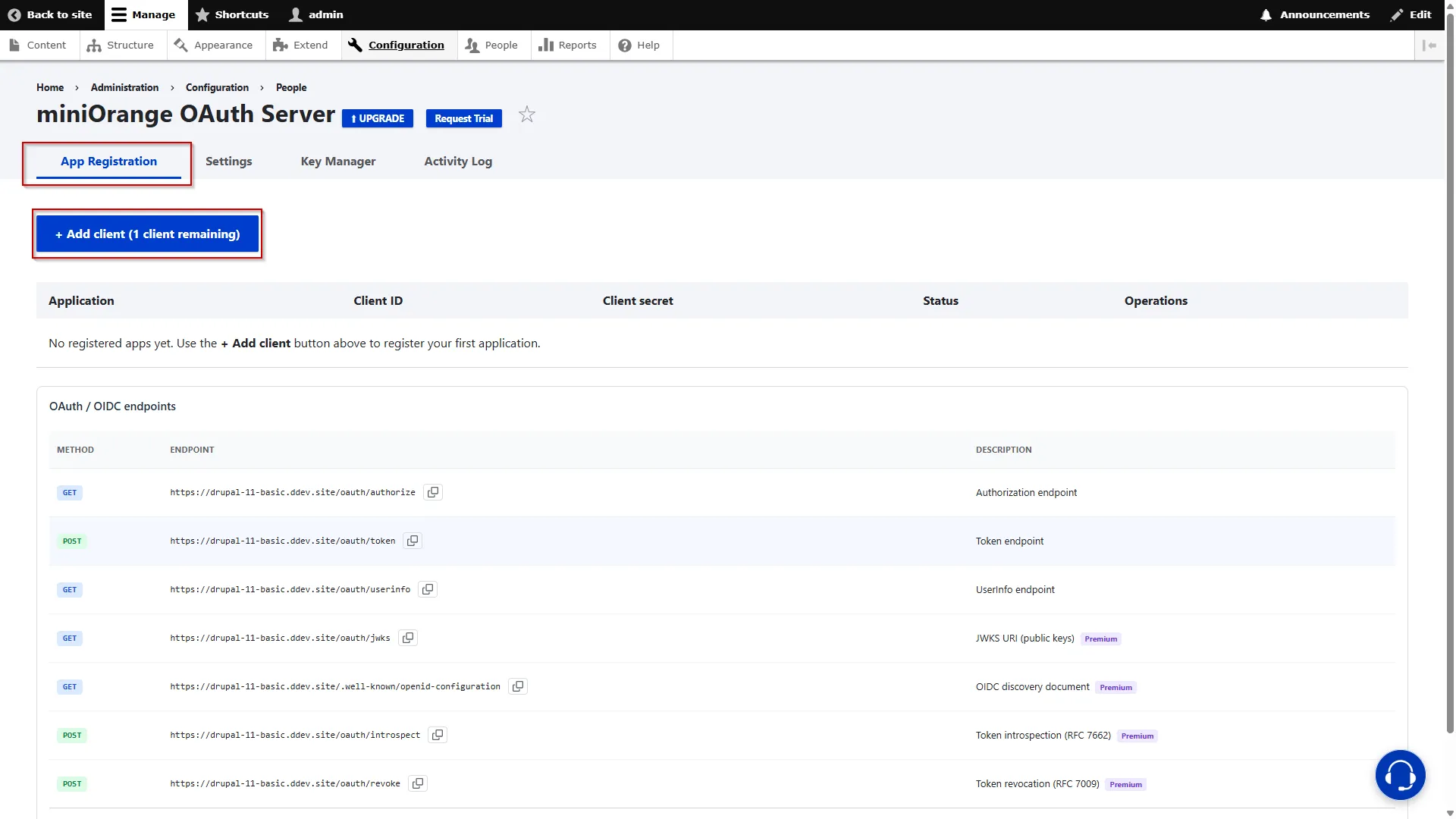Image resolution: width=1456 pixels, height=819 pixels.
Task: Click the Client secret column header
Action: [x=638, y=300]
